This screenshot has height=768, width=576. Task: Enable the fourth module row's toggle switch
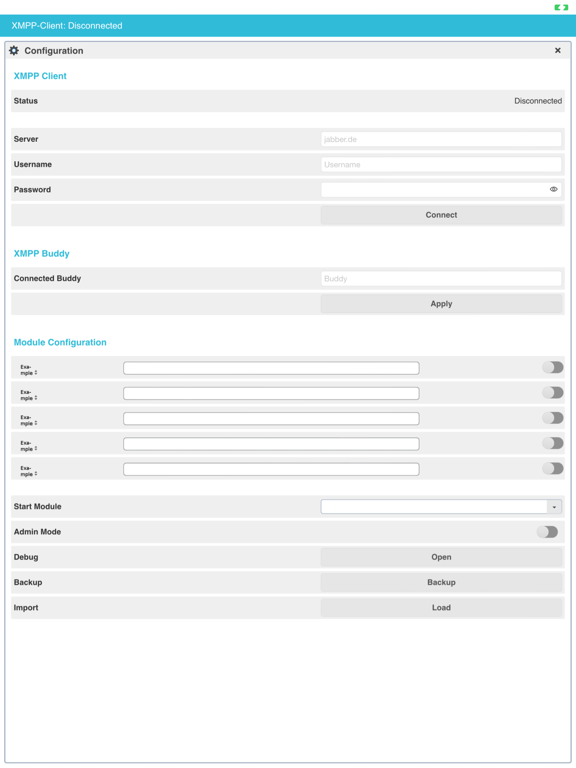tap(552, 443)
